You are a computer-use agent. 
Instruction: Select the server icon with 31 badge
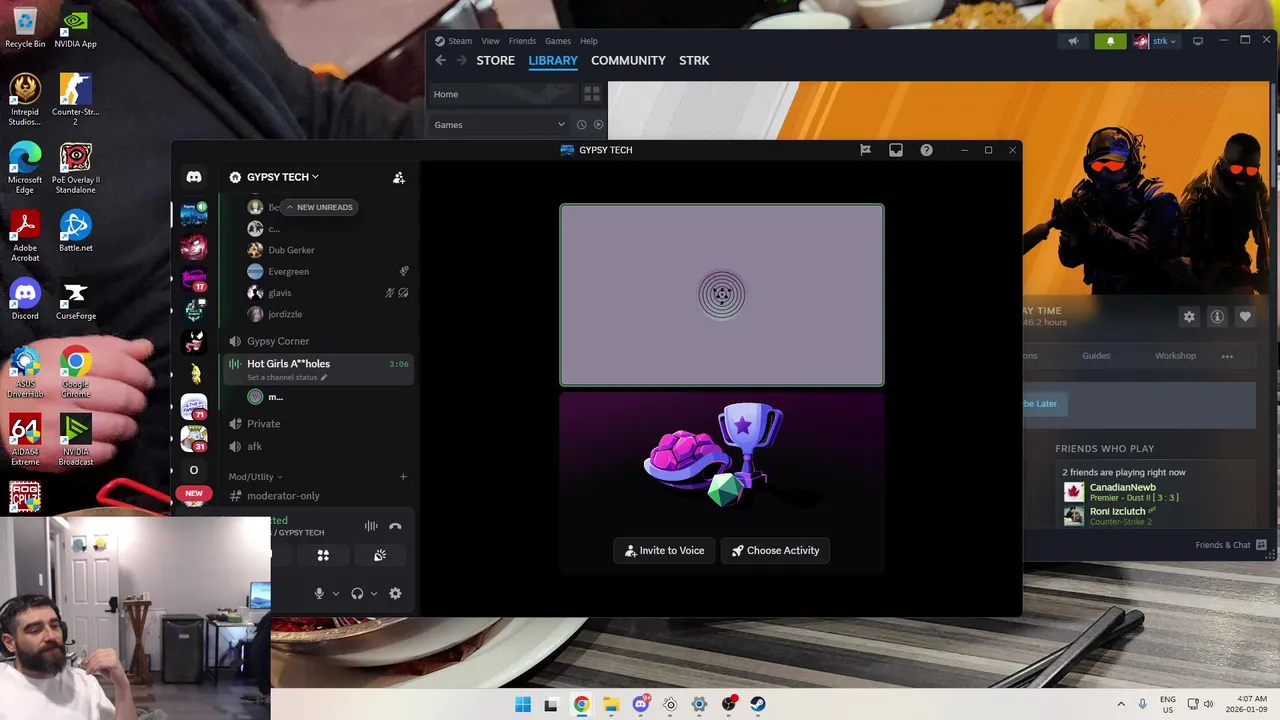pyautogui.click(x=194, y=438)
